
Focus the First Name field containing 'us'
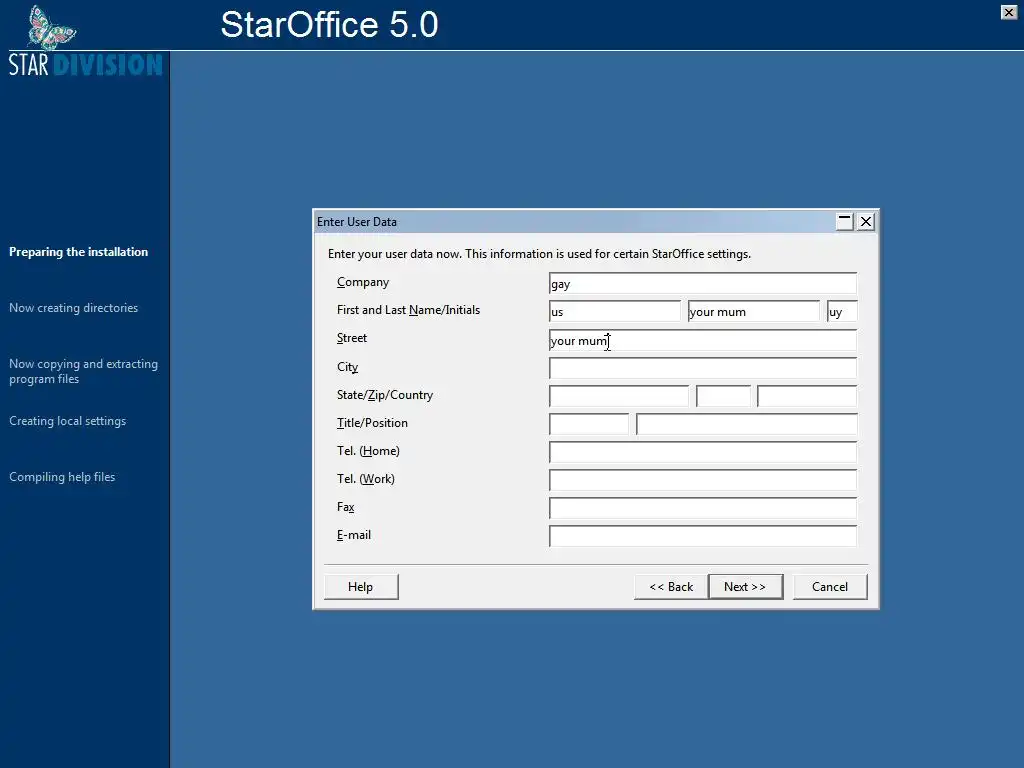point(615,312)
